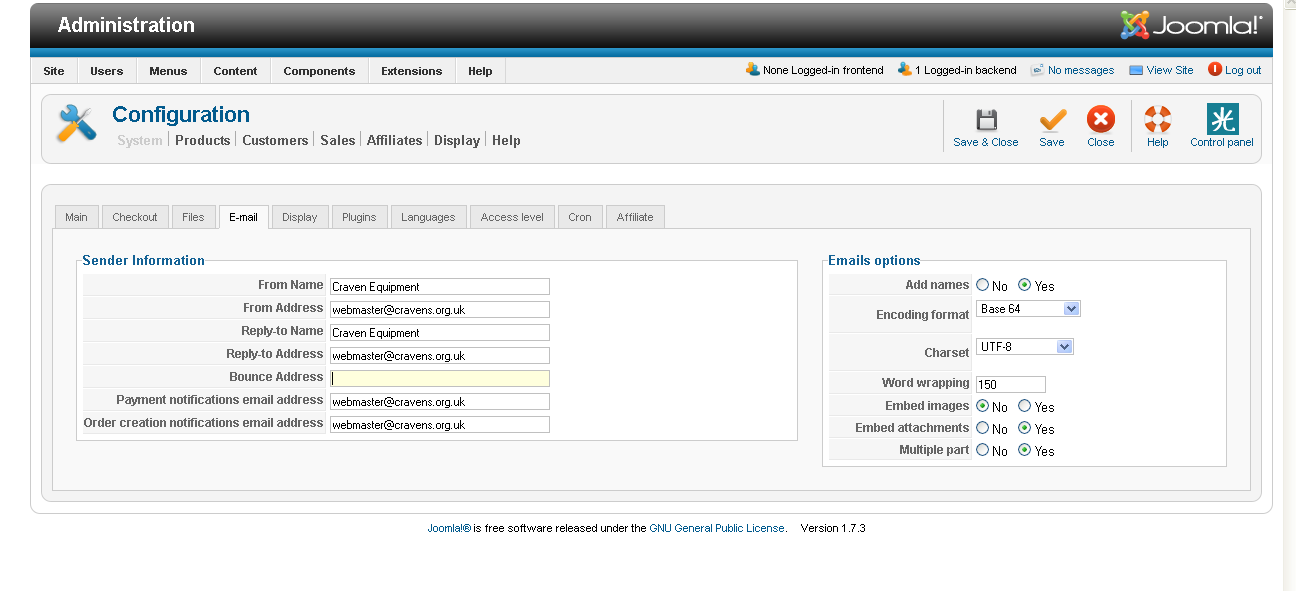Open Help via the lifebuoy icon
The image size is (1296, 591).
coord(1158,120)
